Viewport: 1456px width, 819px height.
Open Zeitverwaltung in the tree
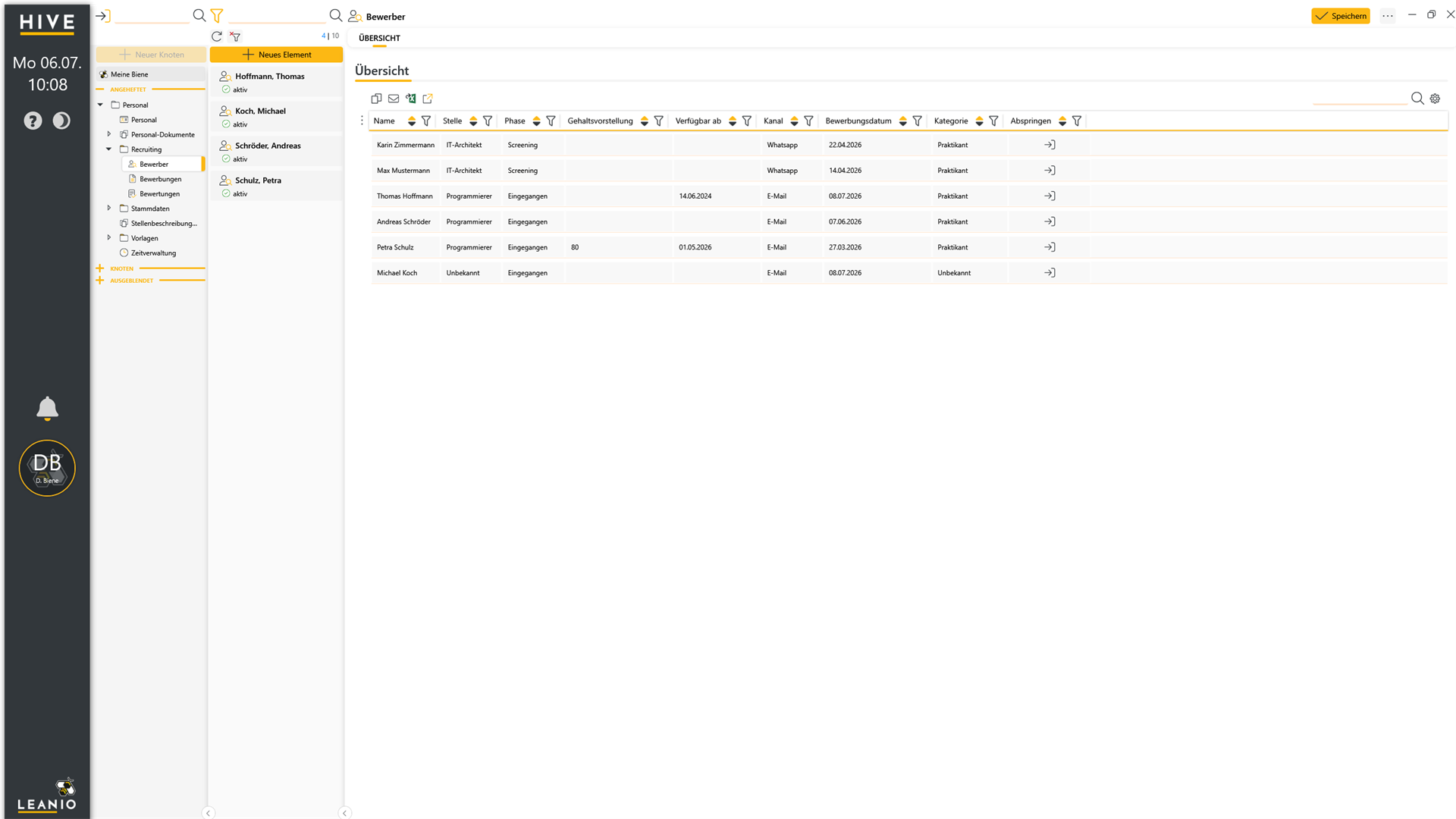pos(153,253)
